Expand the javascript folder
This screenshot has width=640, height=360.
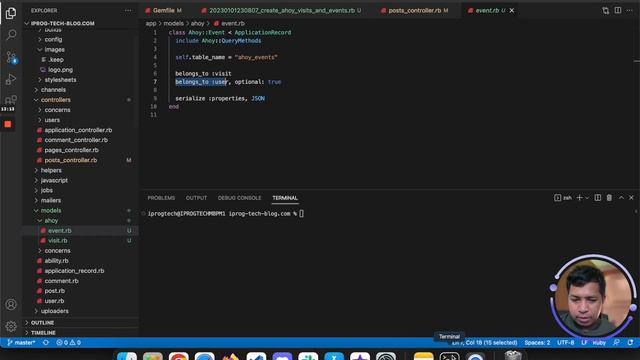coord(54,180)
